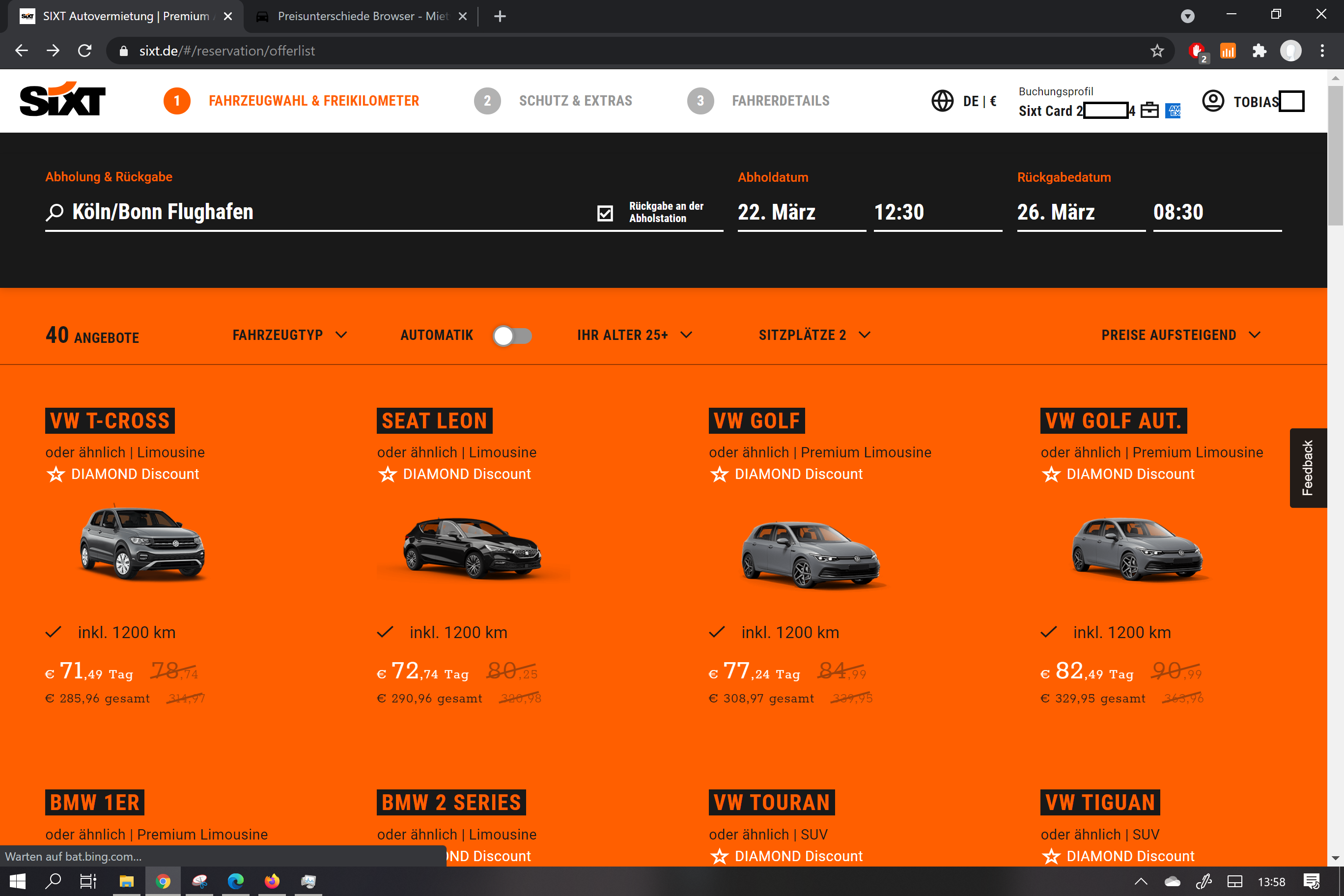
Task: Click the globe language icon
Action: [942, 101]
